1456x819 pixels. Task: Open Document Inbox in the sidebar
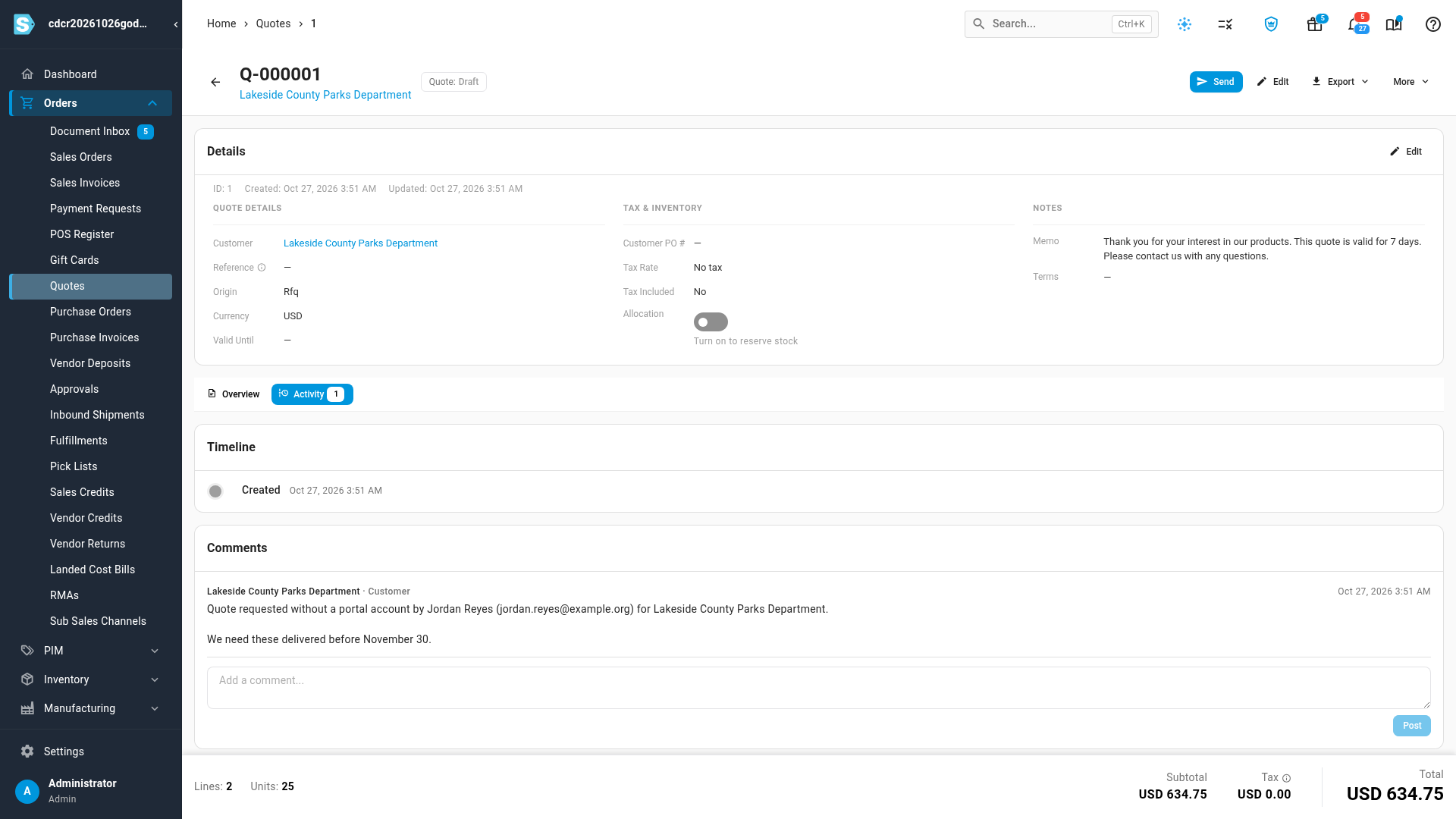91,131
